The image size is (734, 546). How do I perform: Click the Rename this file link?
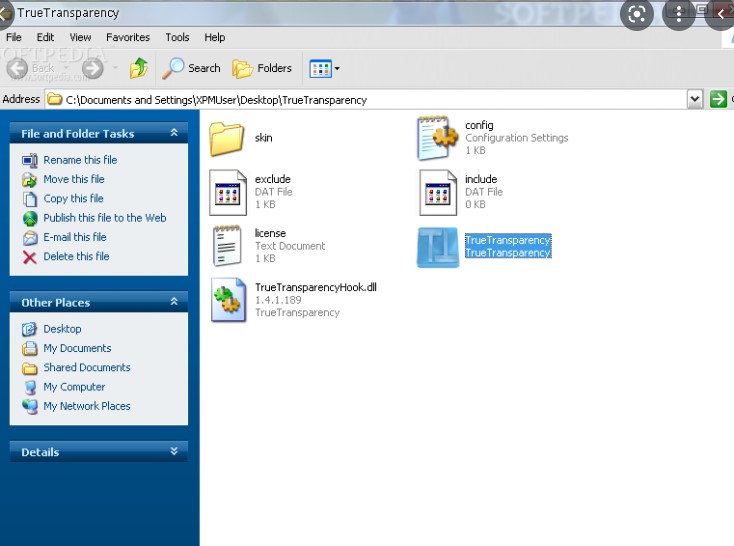(x=80, y=160)
